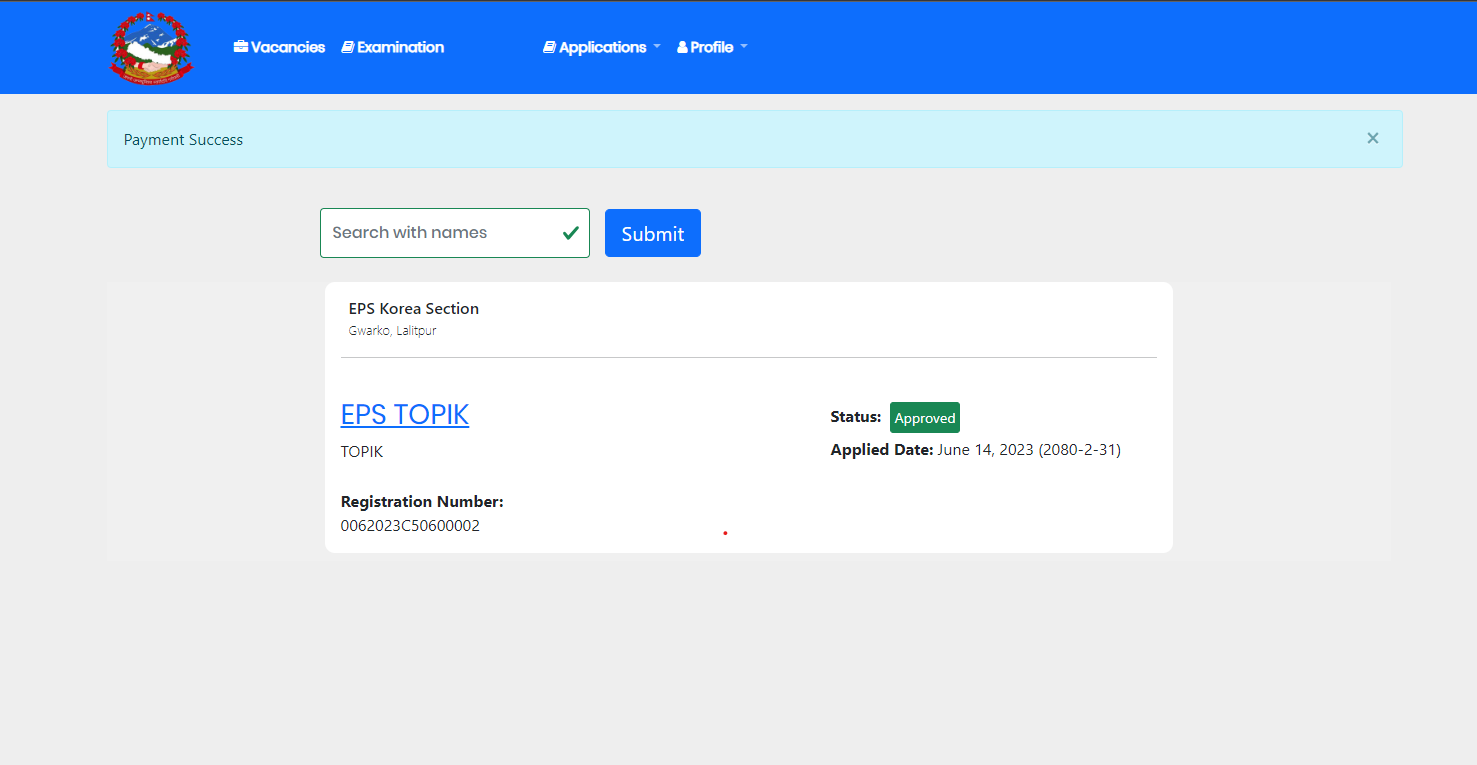Click the green Approved status badge
Viewport: 1477px width, 765px height.
(924, 418)
